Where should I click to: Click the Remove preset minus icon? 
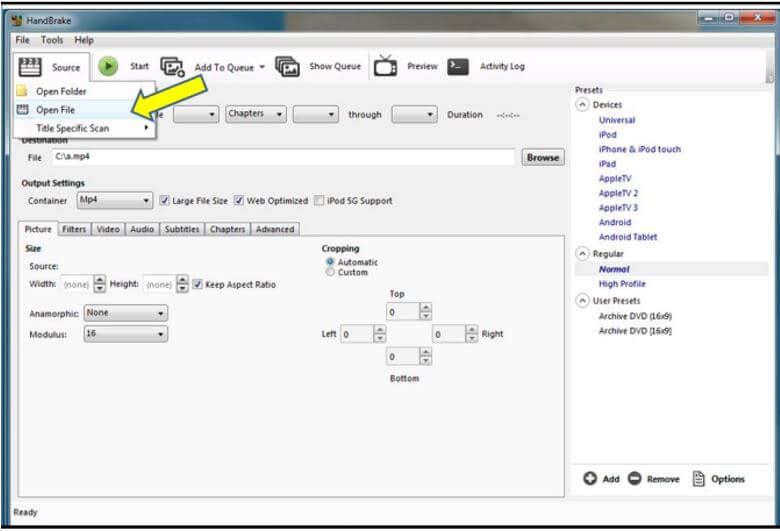[x=634, y=478]
